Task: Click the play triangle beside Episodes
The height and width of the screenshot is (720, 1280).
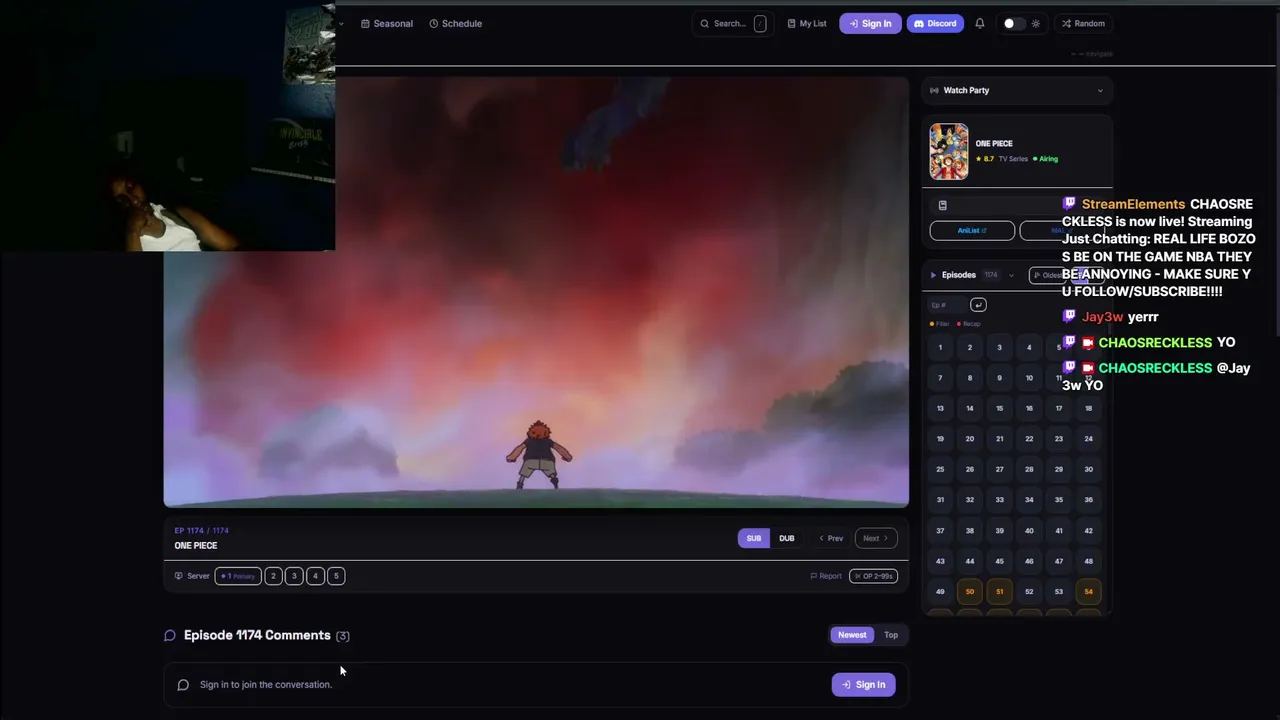Action: point(933,275)
